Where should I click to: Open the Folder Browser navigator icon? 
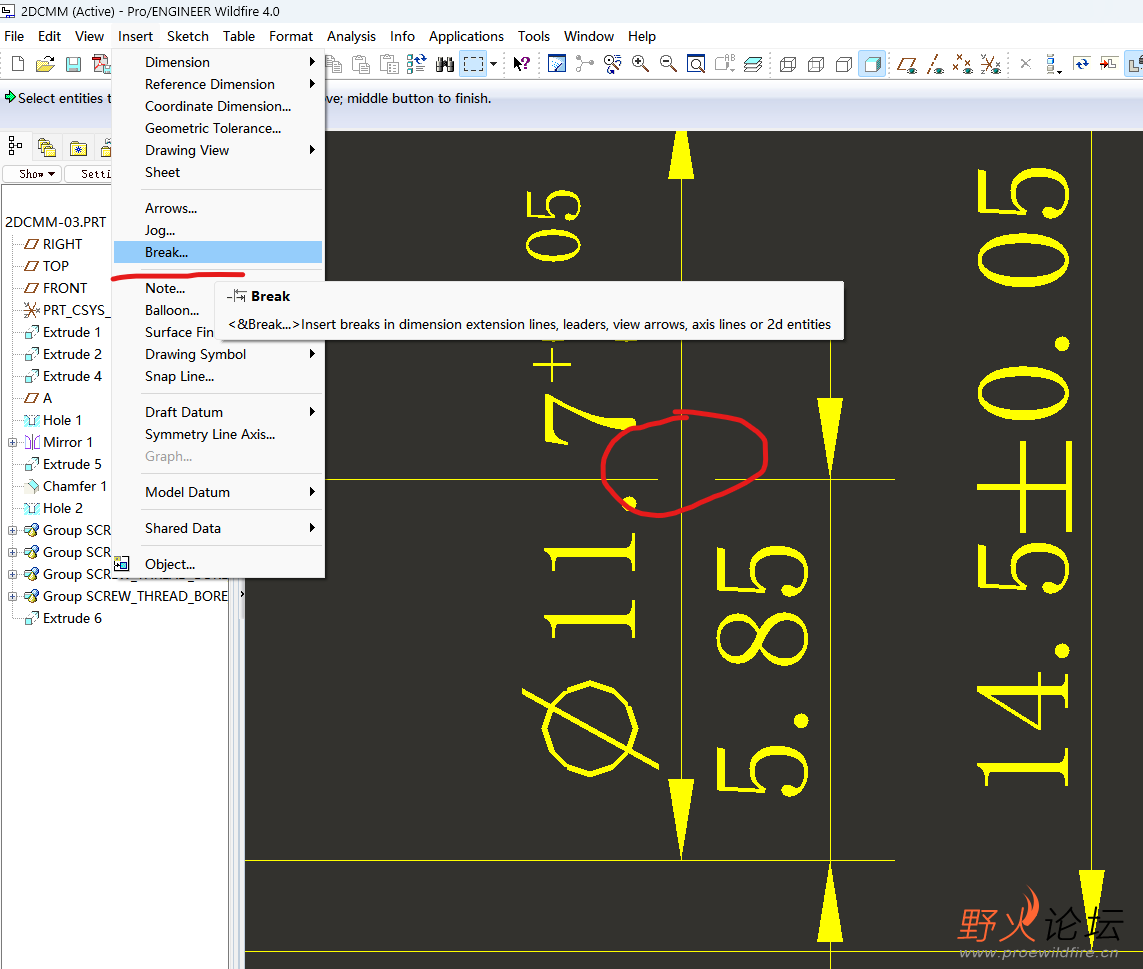pos(47,148)
